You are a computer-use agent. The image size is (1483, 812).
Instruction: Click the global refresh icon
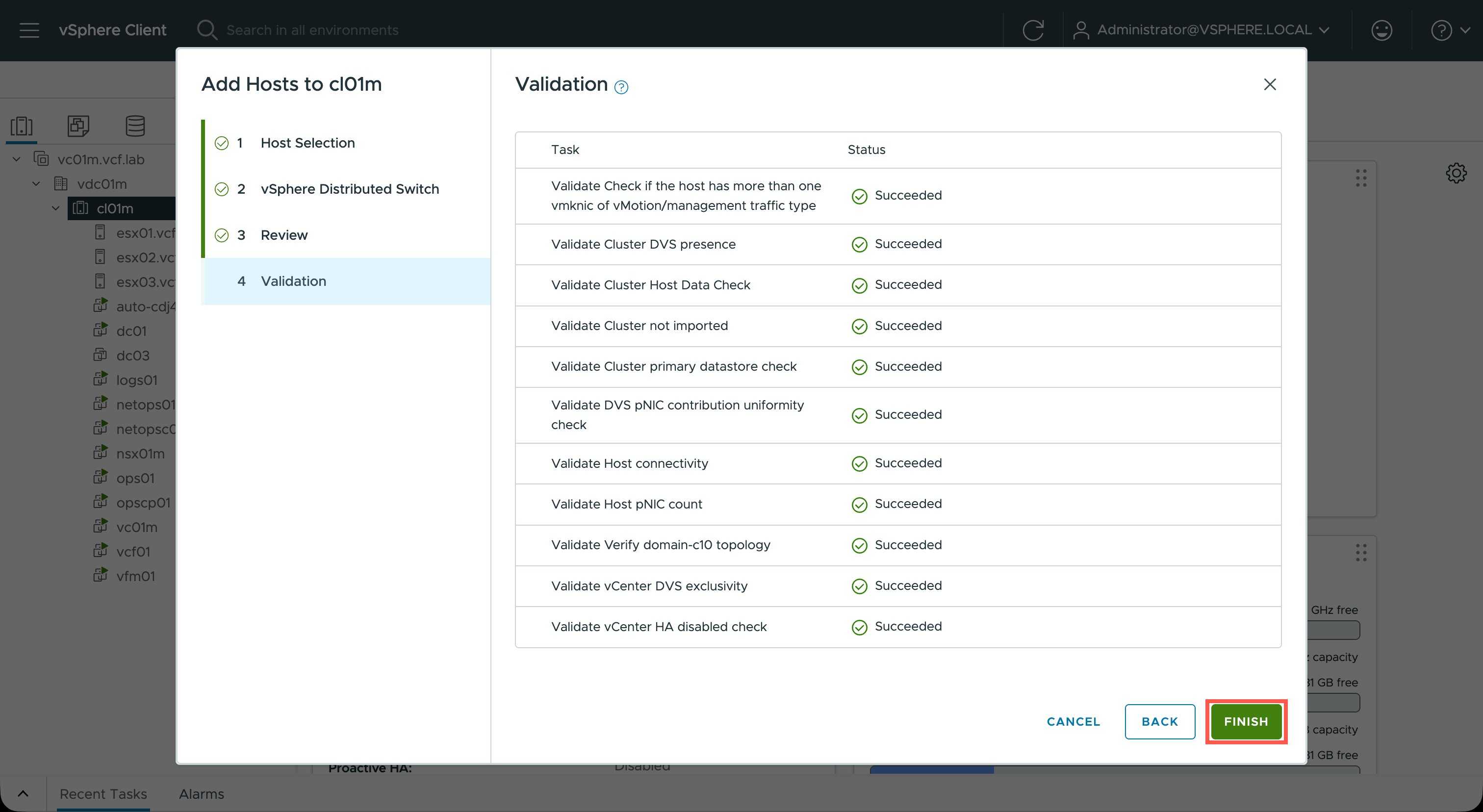point(1033,30)
